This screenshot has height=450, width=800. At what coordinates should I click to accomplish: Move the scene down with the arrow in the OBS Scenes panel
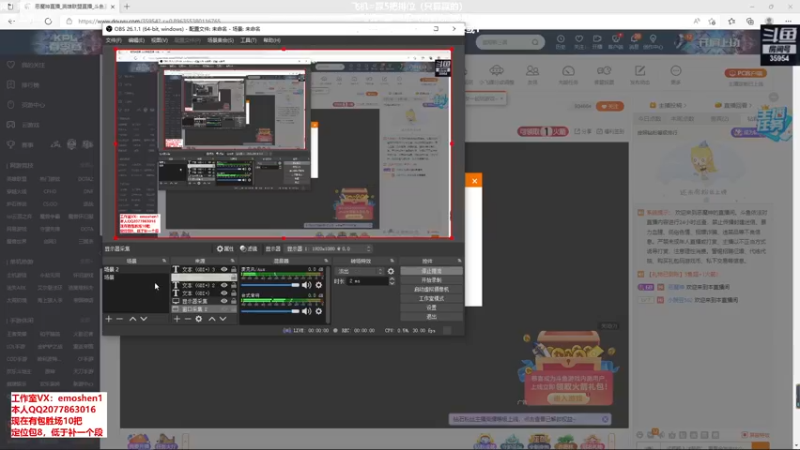(144, 319)
